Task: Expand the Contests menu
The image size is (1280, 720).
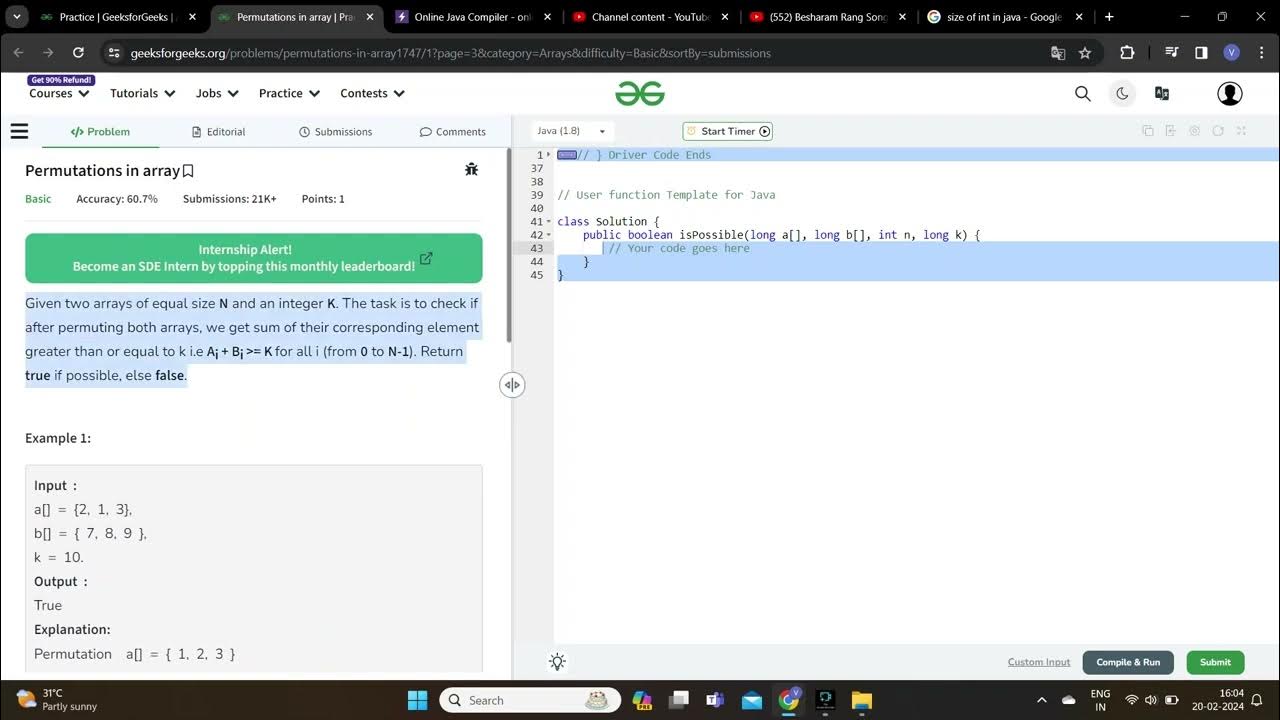Action: [x=373, y=93]
